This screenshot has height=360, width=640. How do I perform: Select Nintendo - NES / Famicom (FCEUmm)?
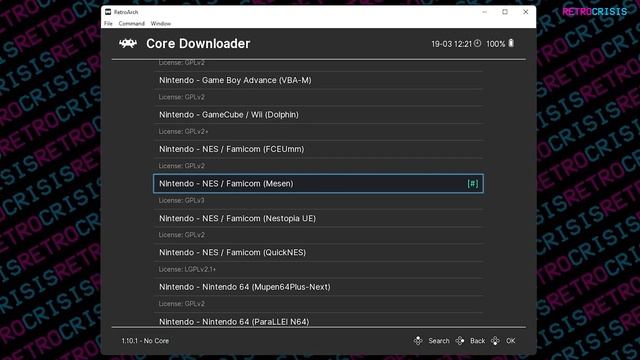click(x=318, y=149)
